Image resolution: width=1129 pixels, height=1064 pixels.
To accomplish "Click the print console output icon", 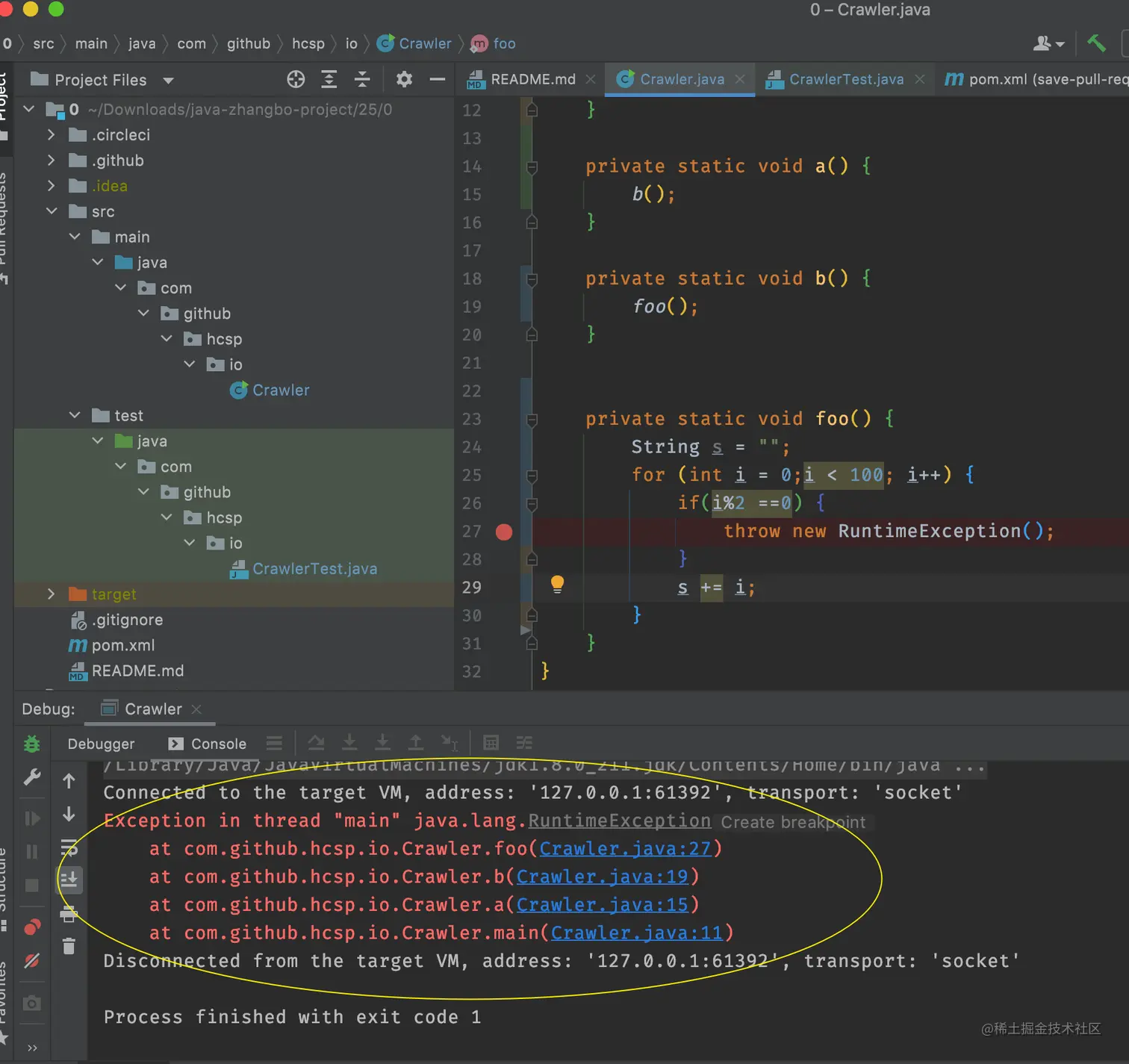I will 69,913.
